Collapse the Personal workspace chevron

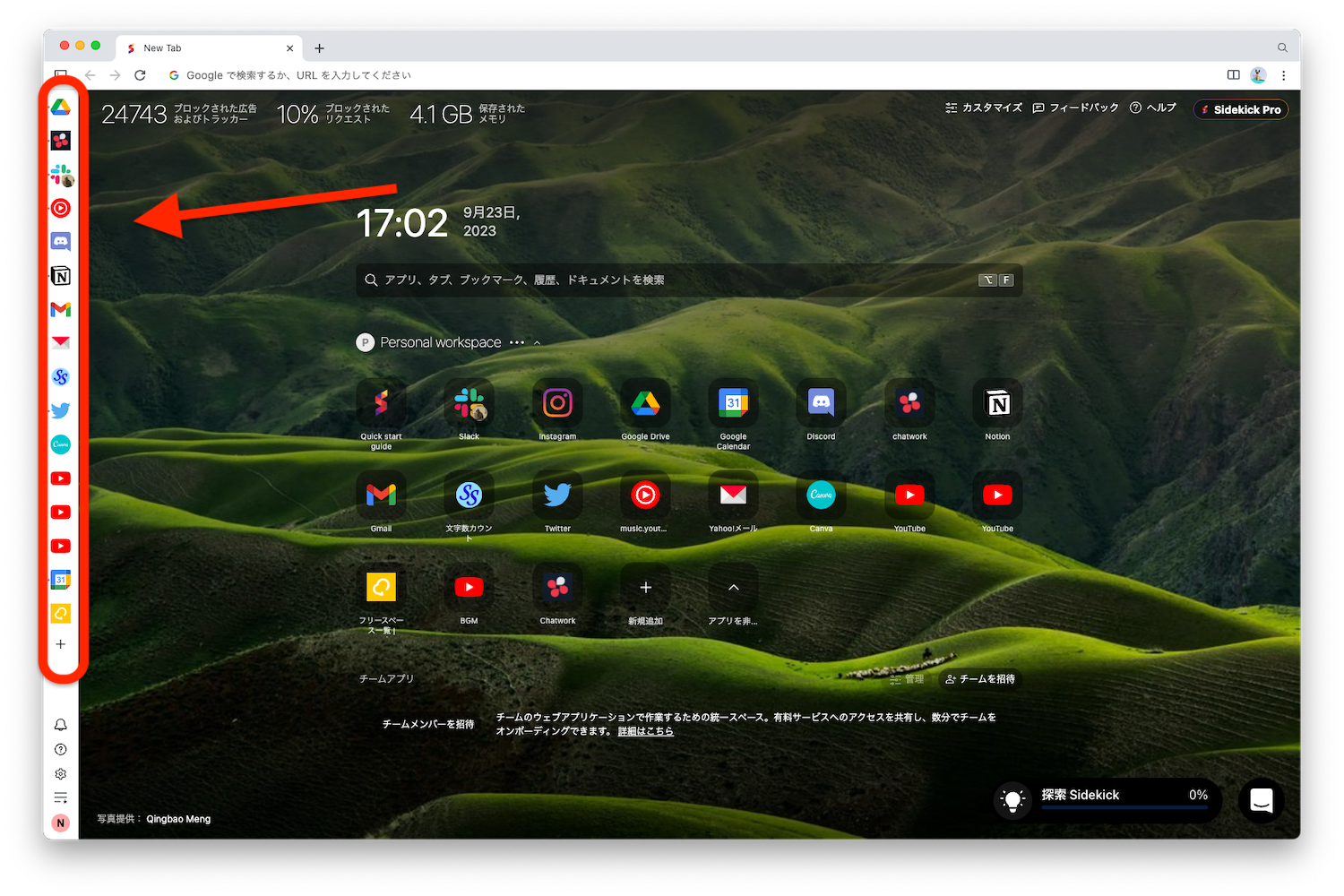click(538, 343)
